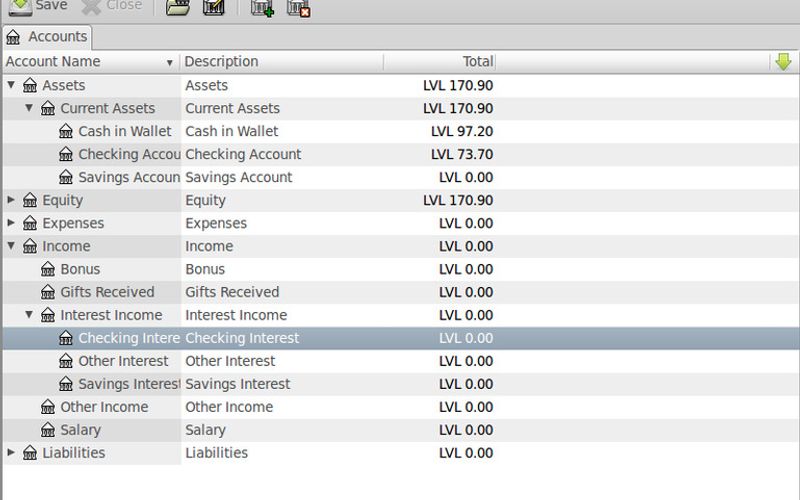Viewport: 800px width, 500px height.
Task: Click the LVL 97.20 total value
Action: coord(462,131)
